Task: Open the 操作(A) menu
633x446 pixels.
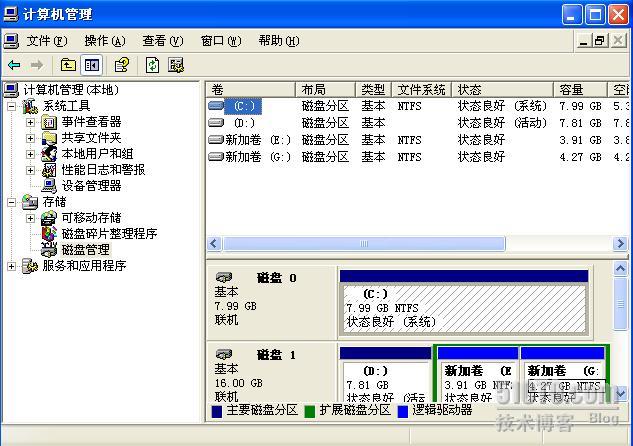Action: (105, 41)
